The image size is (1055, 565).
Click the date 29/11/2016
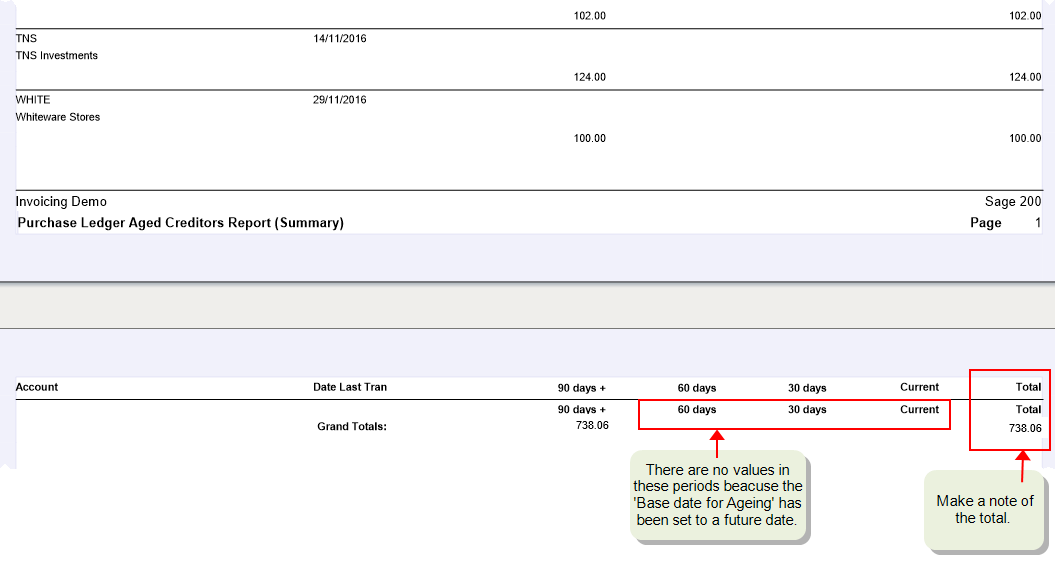point(340,100)
